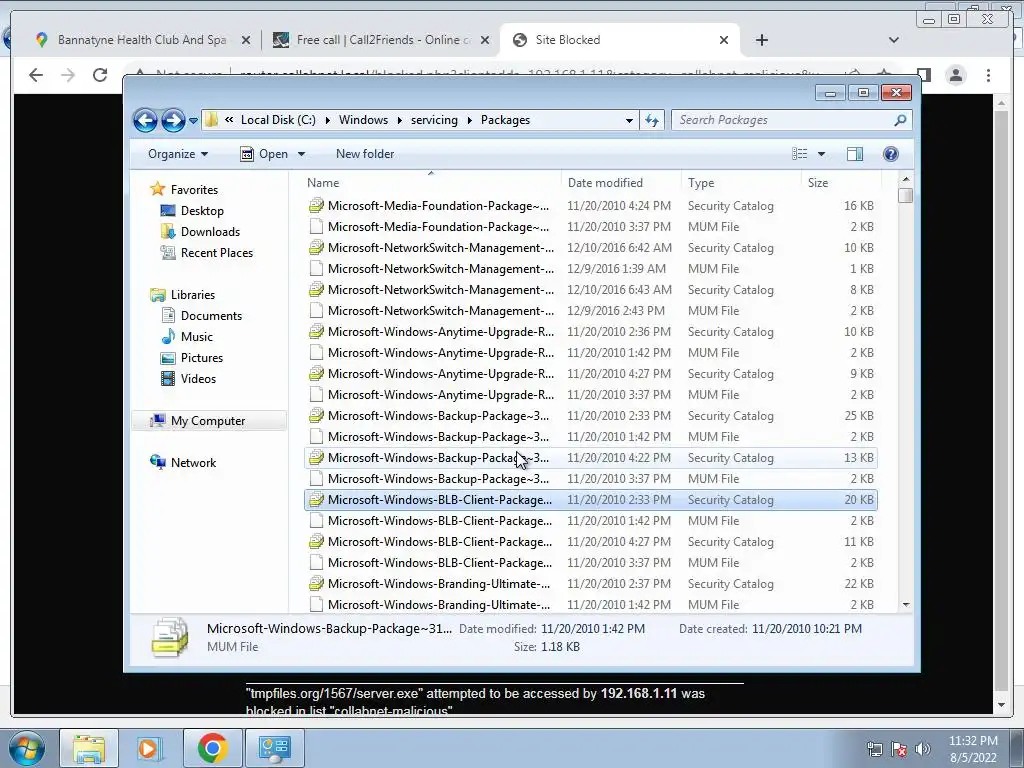Select My Computer in navigation pane
Image resolution: width=1024 pixels, height=768 pixels.
[208, 421]
